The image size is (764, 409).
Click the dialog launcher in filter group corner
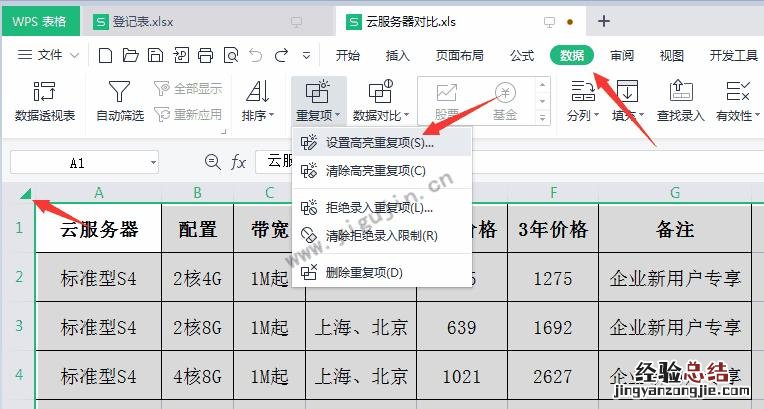(224, 131)
